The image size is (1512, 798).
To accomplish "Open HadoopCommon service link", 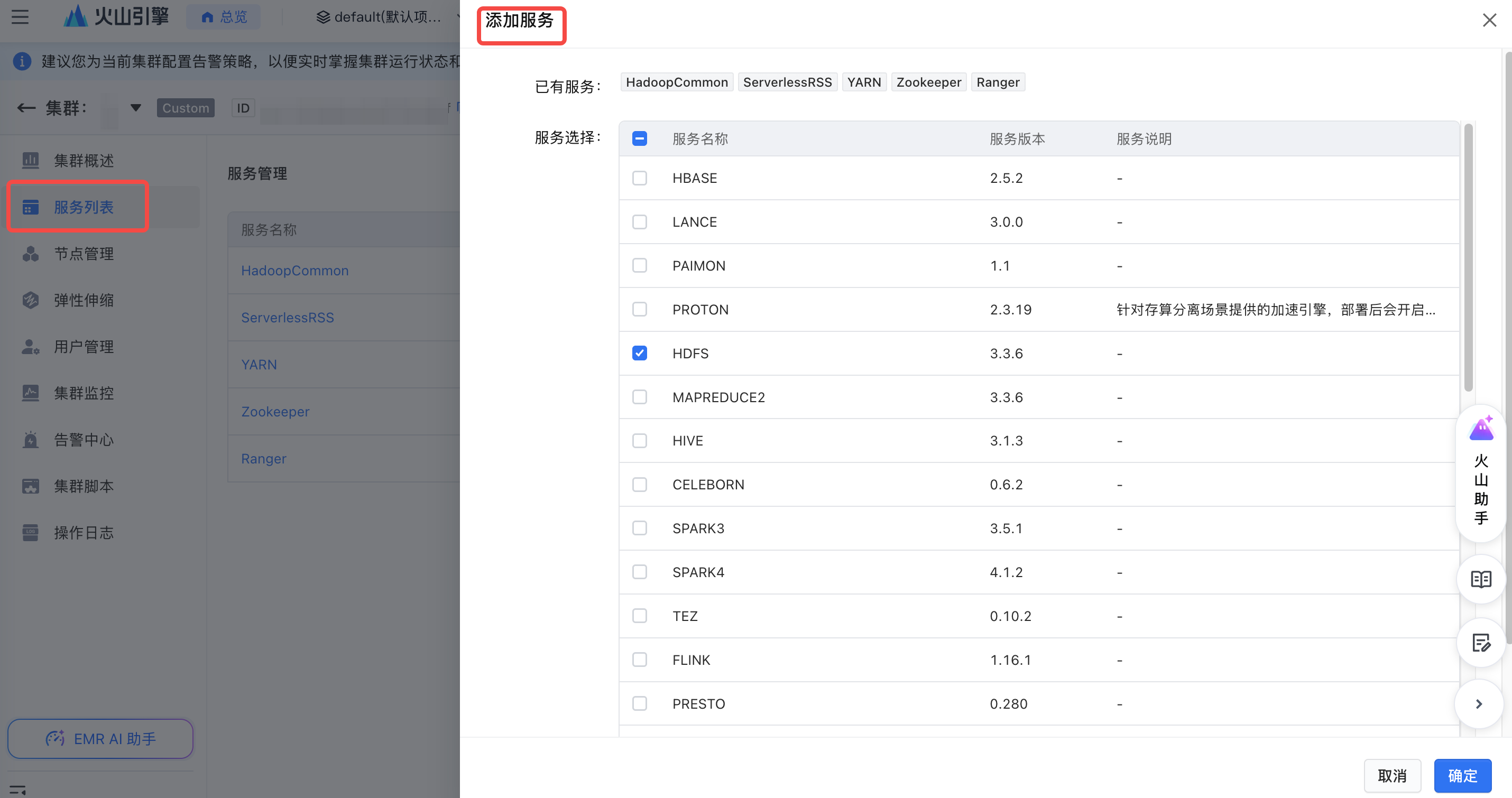I will tap(294, 271).
